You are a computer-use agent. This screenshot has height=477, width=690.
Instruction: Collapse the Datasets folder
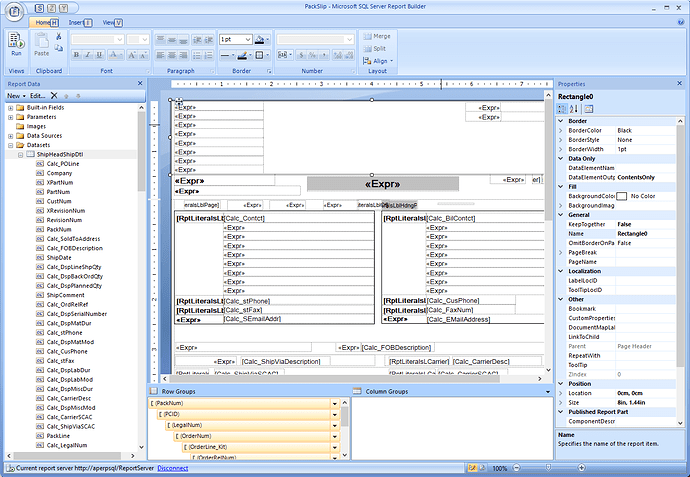click(x=11, y=145)
